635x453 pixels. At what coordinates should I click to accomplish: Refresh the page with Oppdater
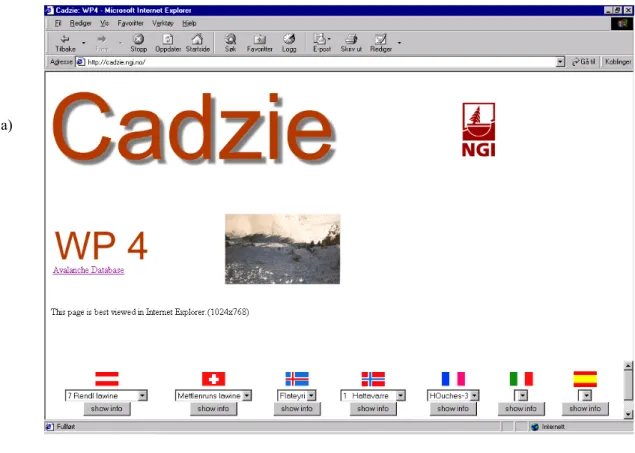click(x=168, y=43)
